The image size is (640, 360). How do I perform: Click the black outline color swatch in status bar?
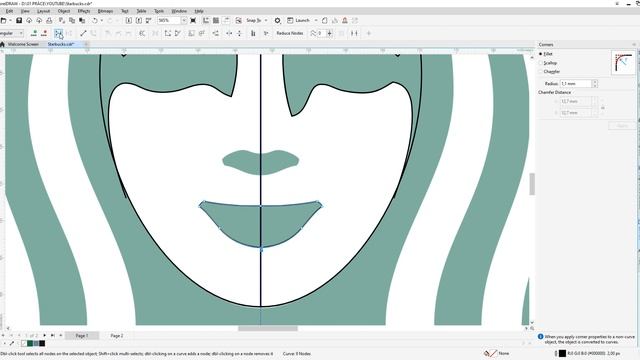562,353
